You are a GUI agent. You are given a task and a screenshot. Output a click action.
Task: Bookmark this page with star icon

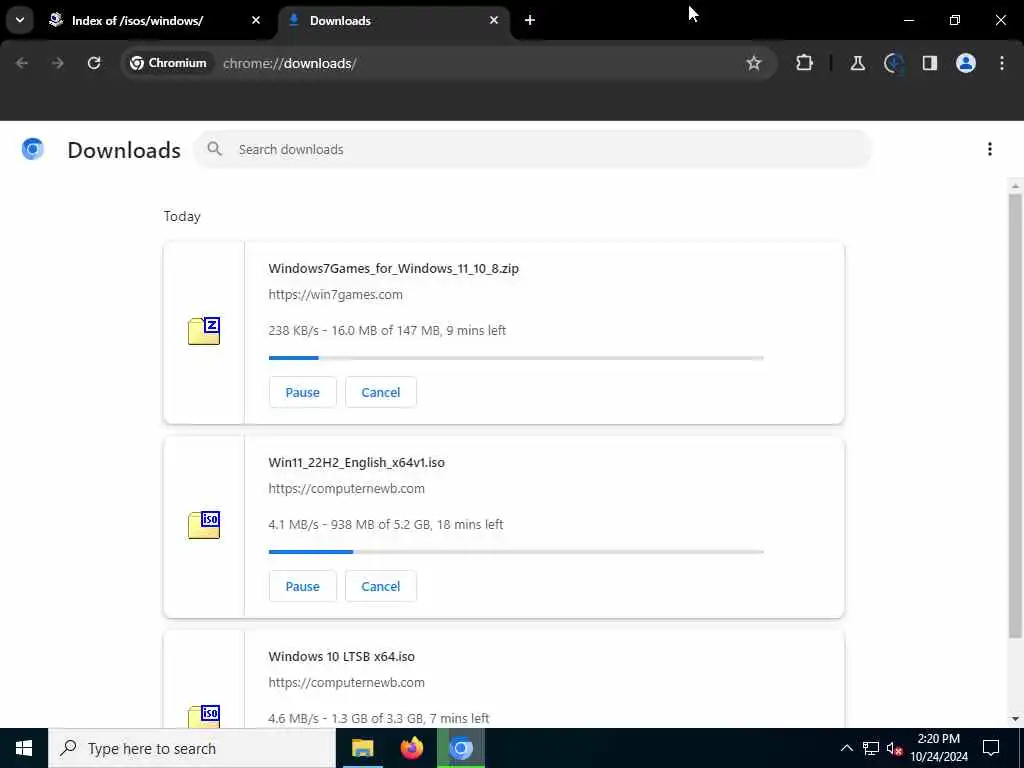[x=754, y=63]
